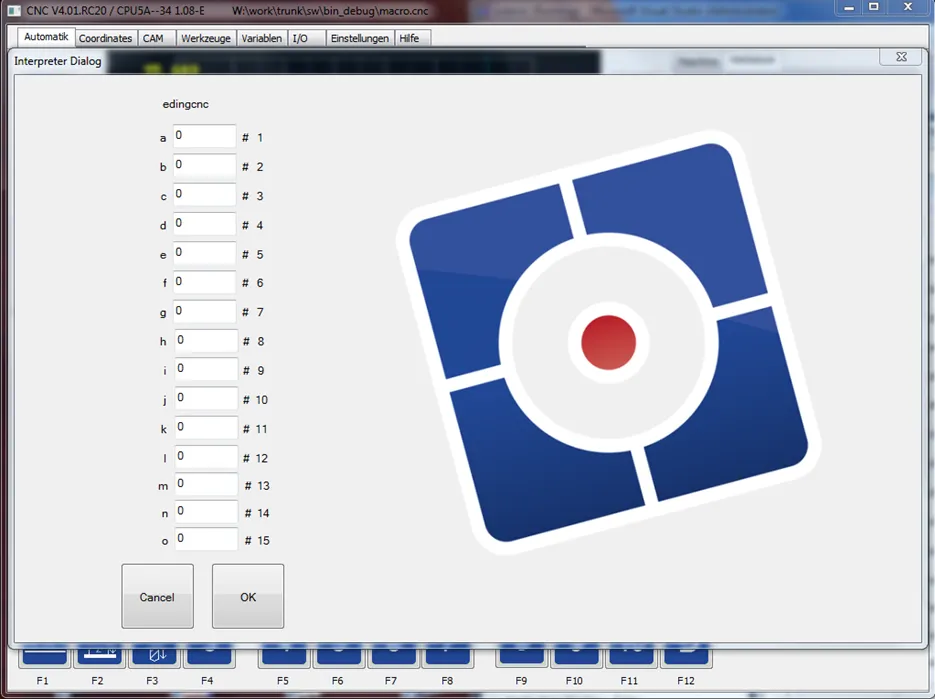Maximize the CNC window
The width and height of the screenshot is (935, 699).
[874, 7]
